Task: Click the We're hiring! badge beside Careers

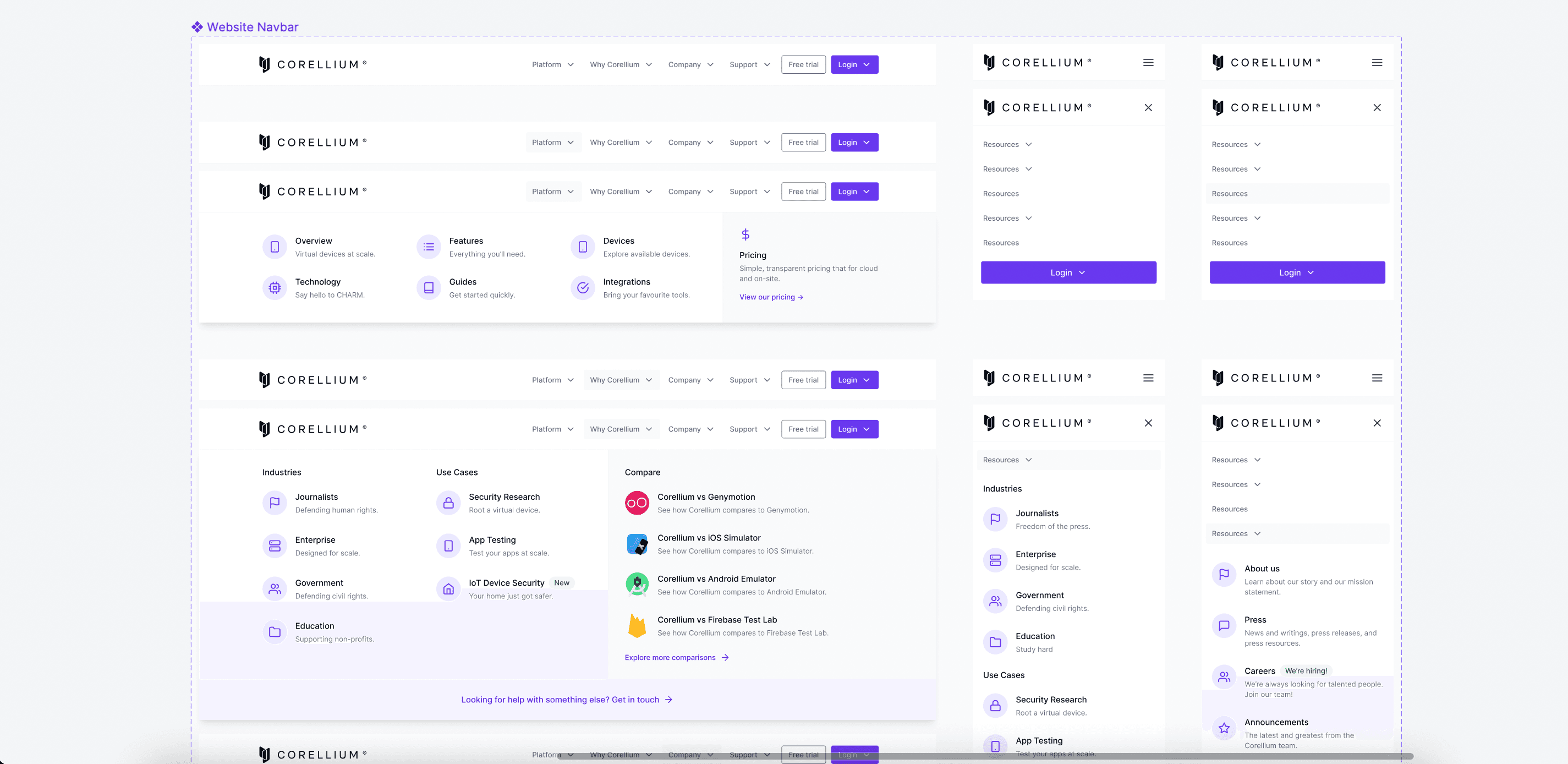Action: click(1306, 671)
